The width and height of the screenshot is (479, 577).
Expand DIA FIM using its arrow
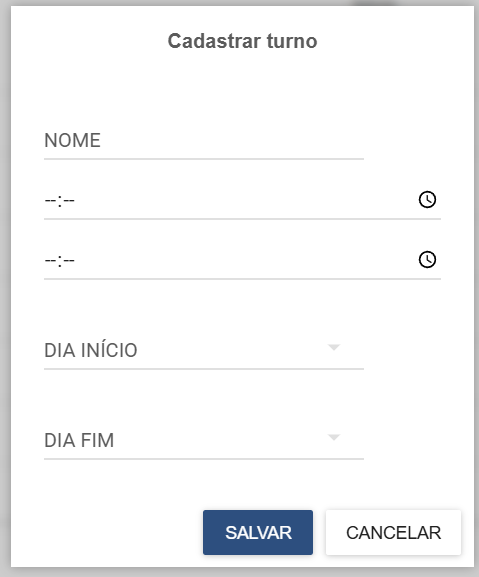pos(334,437)
